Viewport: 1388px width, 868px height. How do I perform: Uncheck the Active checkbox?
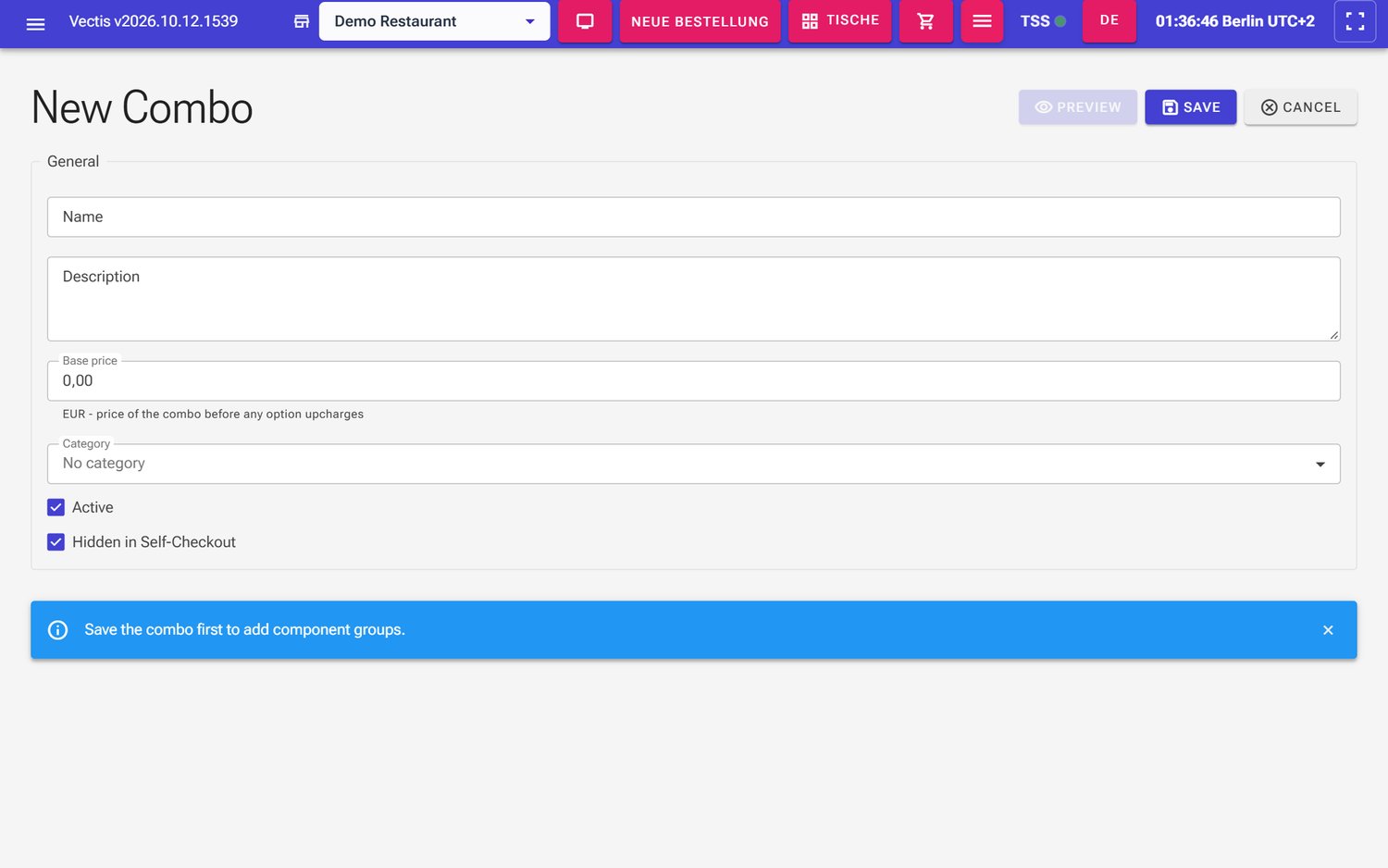pos(56,507)
